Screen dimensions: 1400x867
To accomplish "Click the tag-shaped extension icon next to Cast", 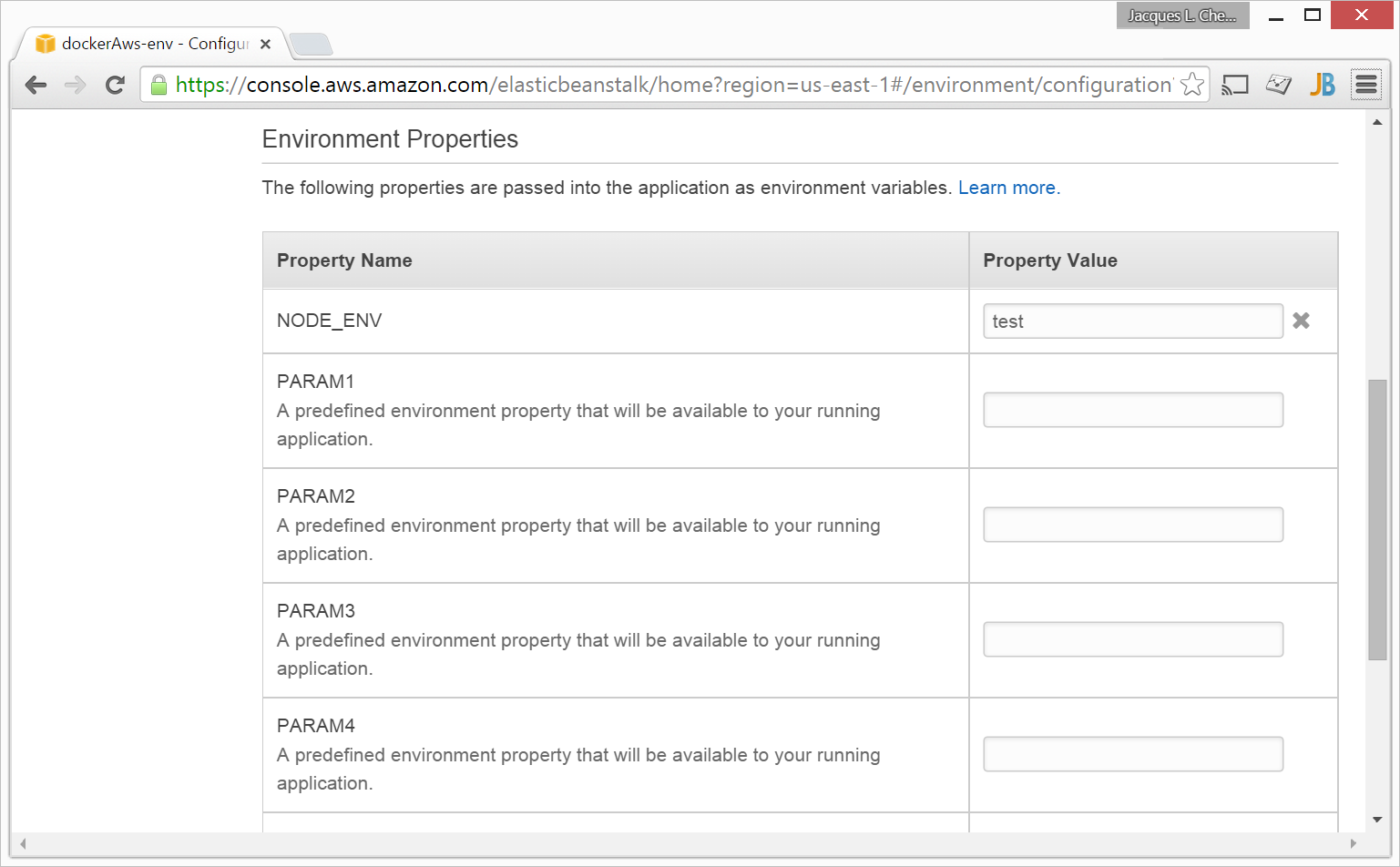I will point(1278,85).
